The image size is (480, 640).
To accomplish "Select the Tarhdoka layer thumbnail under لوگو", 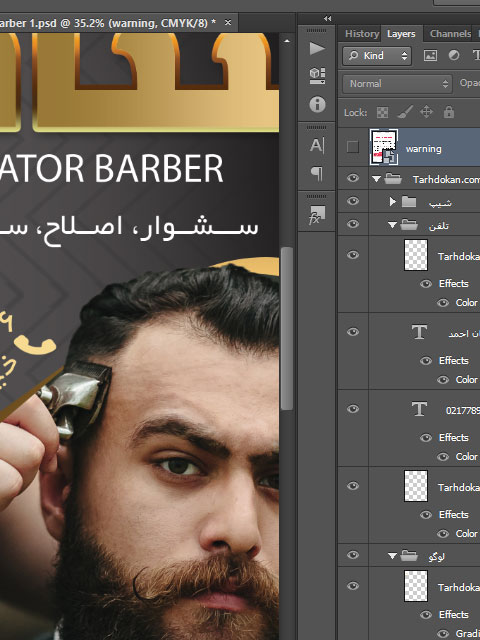I will pyautogui.click(x=416, y=586).
